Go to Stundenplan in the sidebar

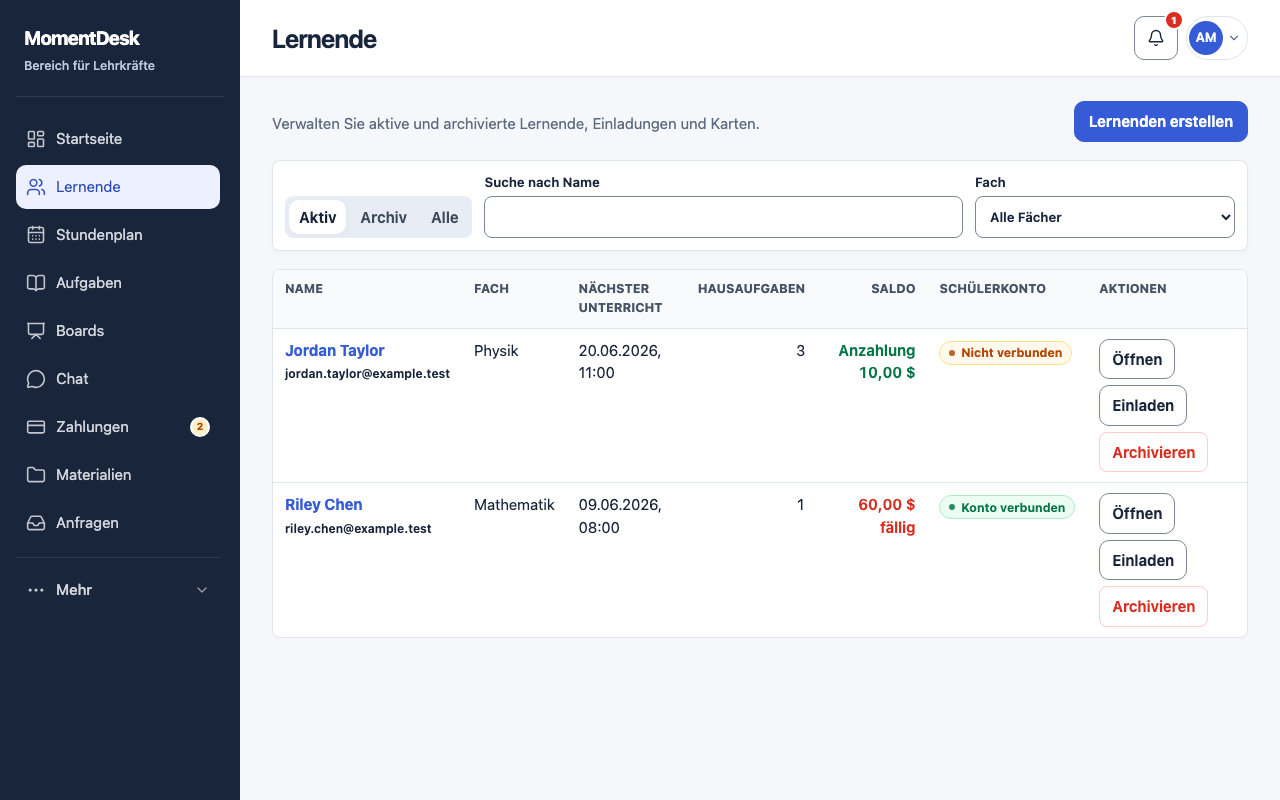point(118,235)
